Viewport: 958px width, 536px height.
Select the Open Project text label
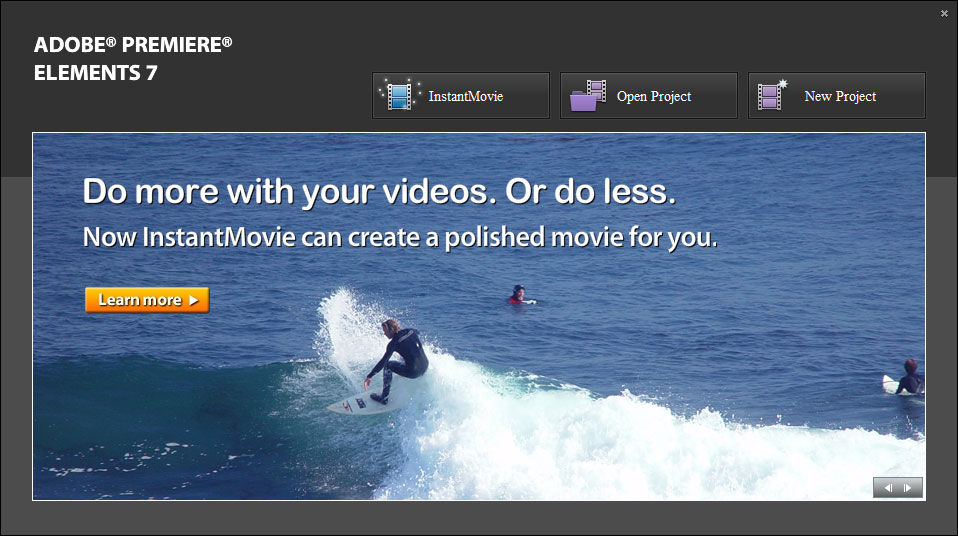coord(654,97)
